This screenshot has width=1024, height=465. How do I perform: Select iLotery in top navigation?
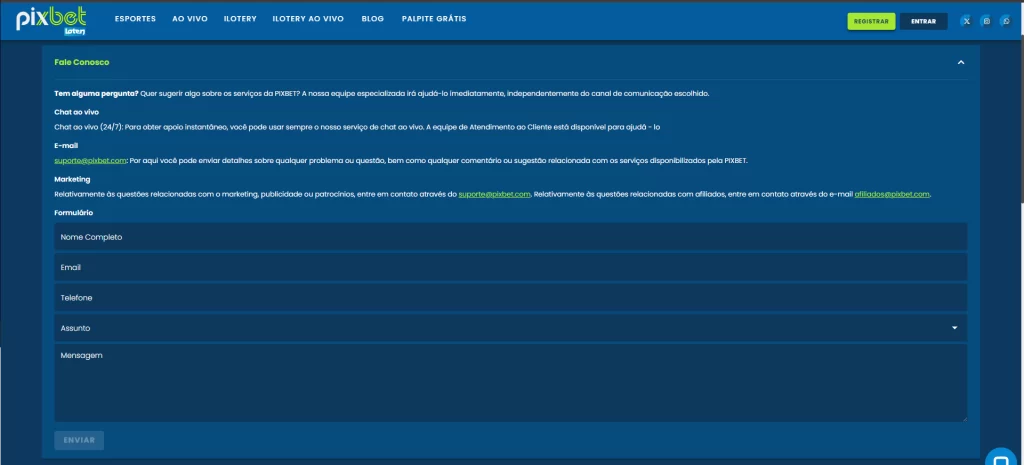tap(240, 19)
